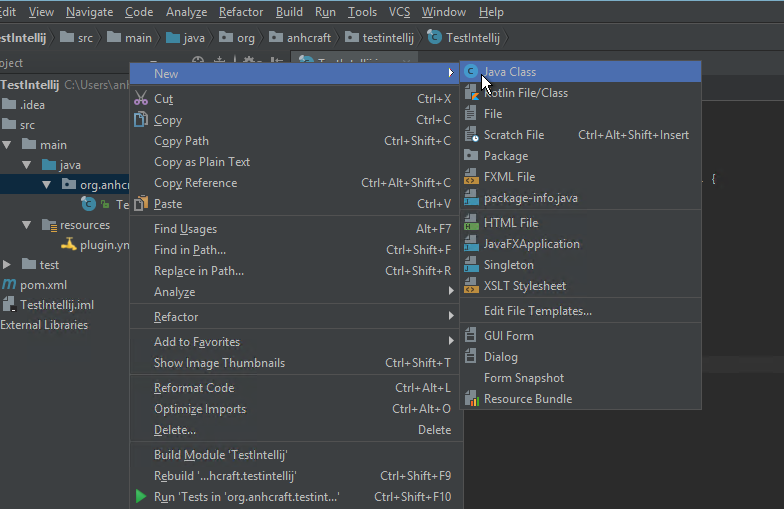Image resolution: width=784 pixels, height=509 pixels.
Task: Open the Refactor menu in menu bar
Action: point(240,12)
